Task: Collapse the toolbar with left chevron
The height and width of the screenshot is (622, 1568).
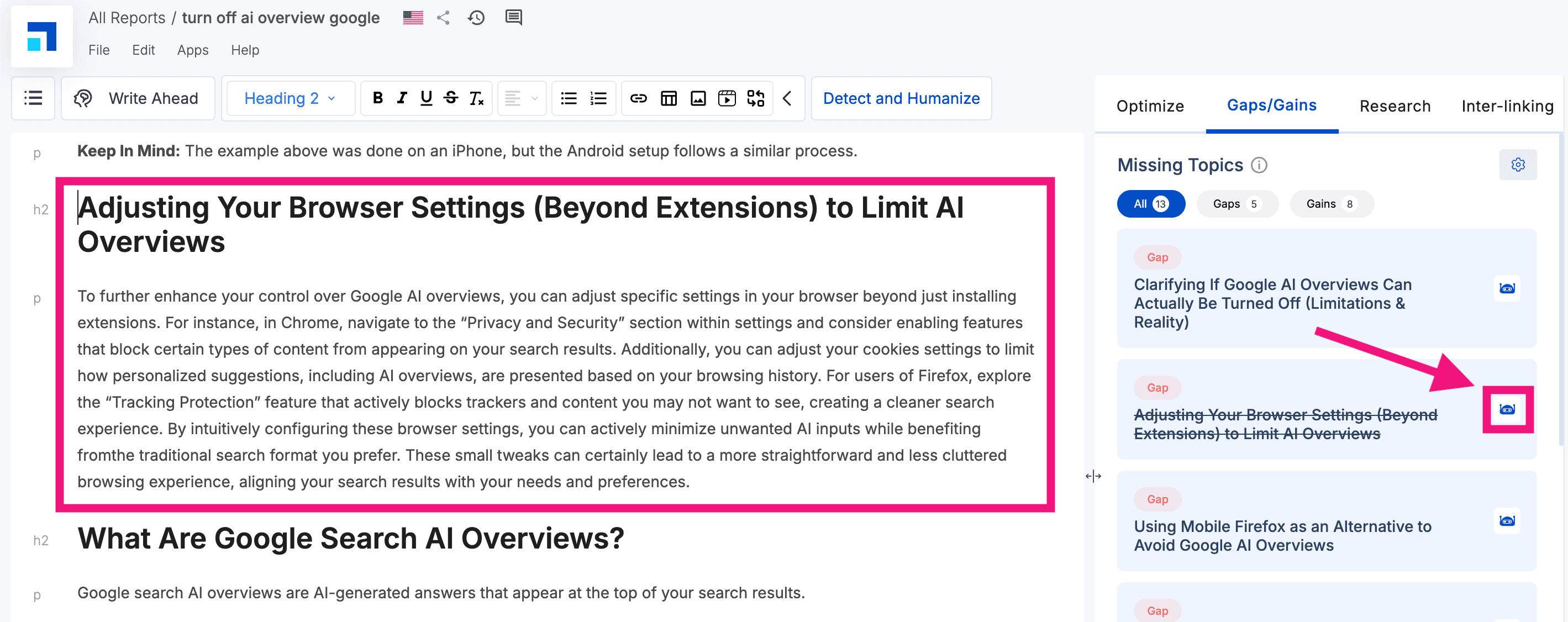Action: [x=787, y=98]
